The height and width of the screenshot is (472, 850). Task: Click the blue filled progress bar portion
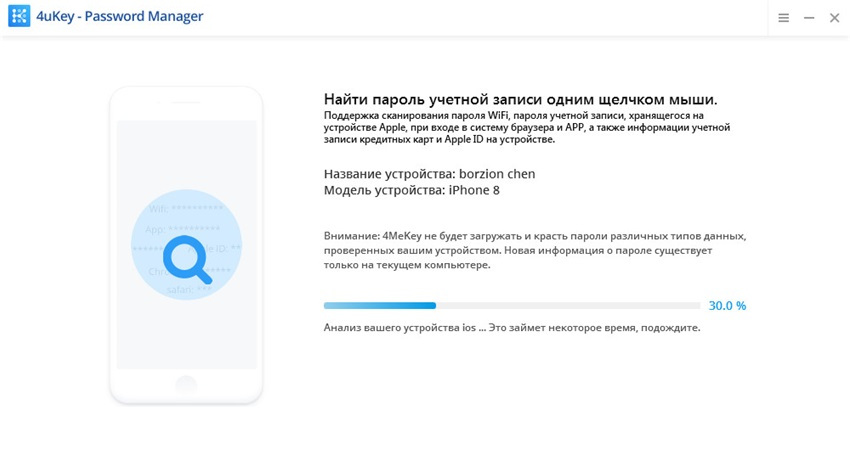[x=379, y=306]
